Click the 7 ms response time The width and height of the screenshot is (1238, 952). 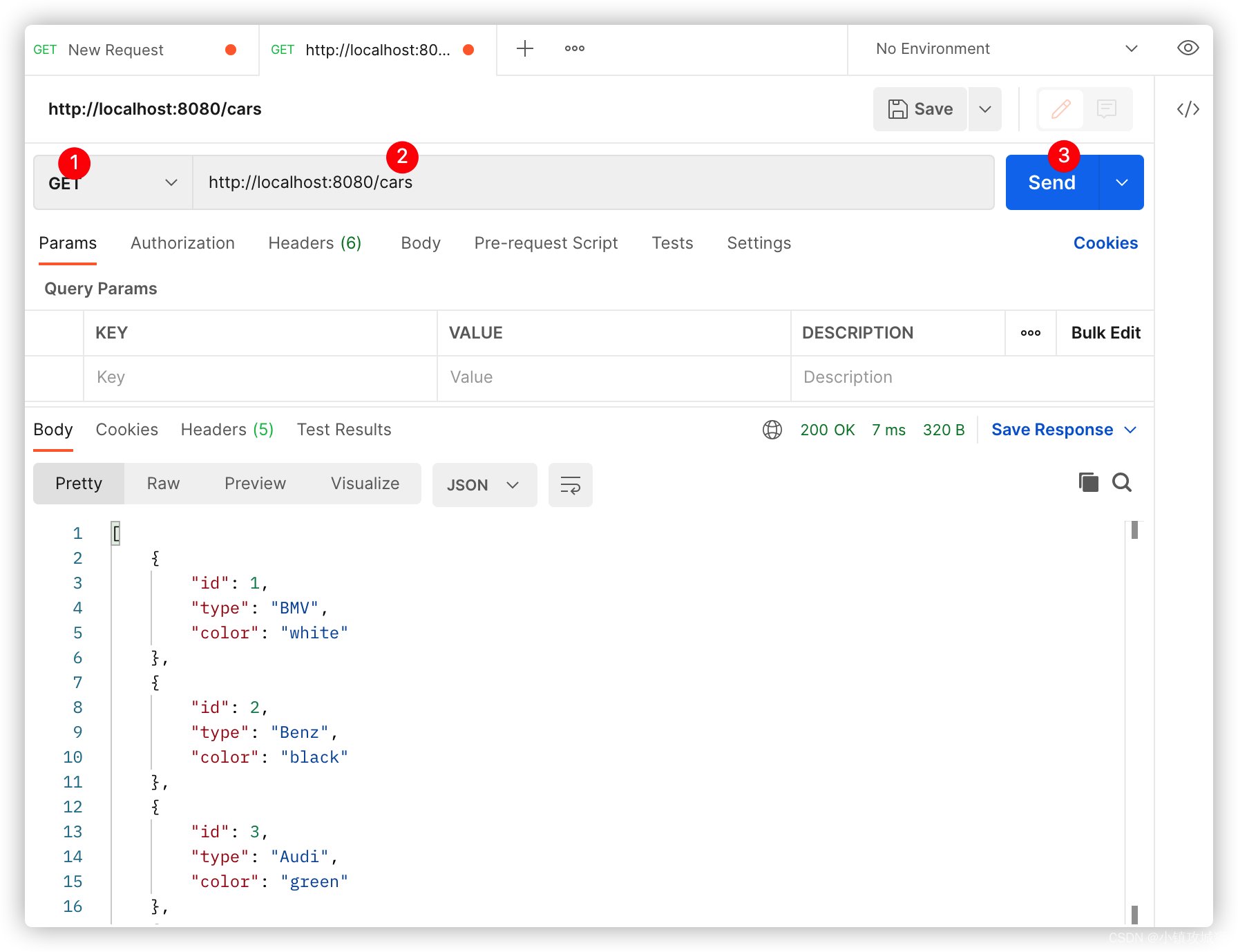888,430
